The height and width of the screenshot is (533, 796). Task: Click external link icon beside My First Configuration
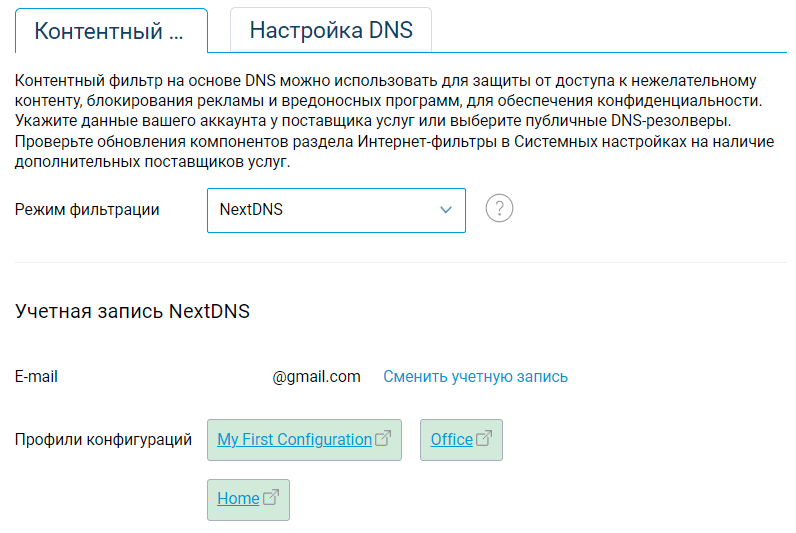[383, 439]
